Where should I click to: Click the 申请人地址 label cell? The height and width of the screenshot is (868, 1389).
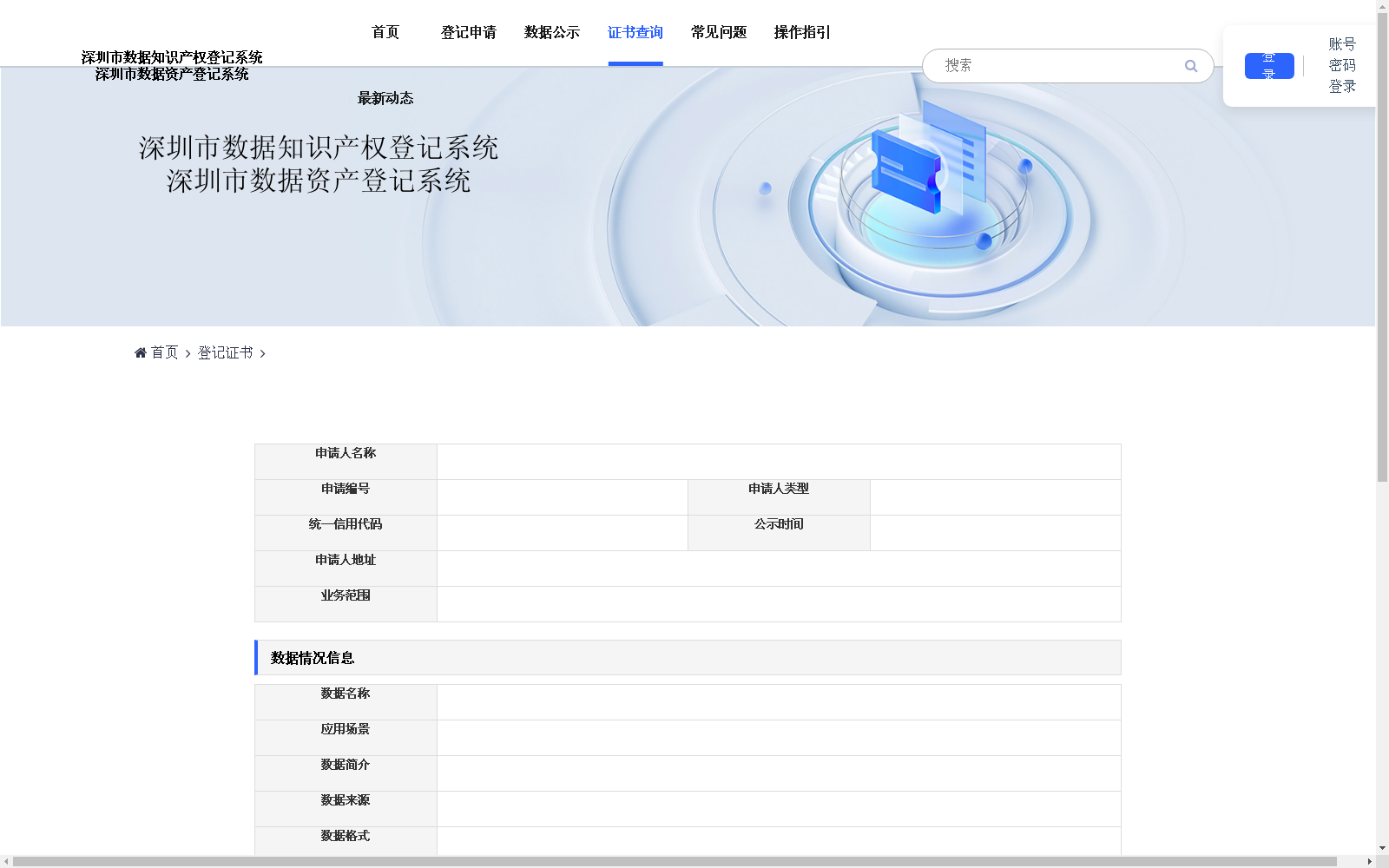click(346, 569)
